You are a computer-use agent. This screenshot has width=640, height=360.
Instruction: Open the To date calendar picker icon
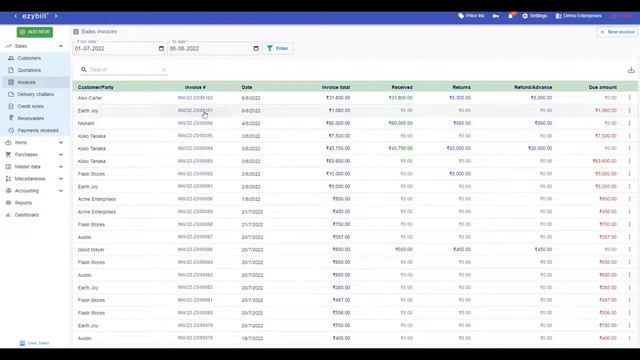256,49
